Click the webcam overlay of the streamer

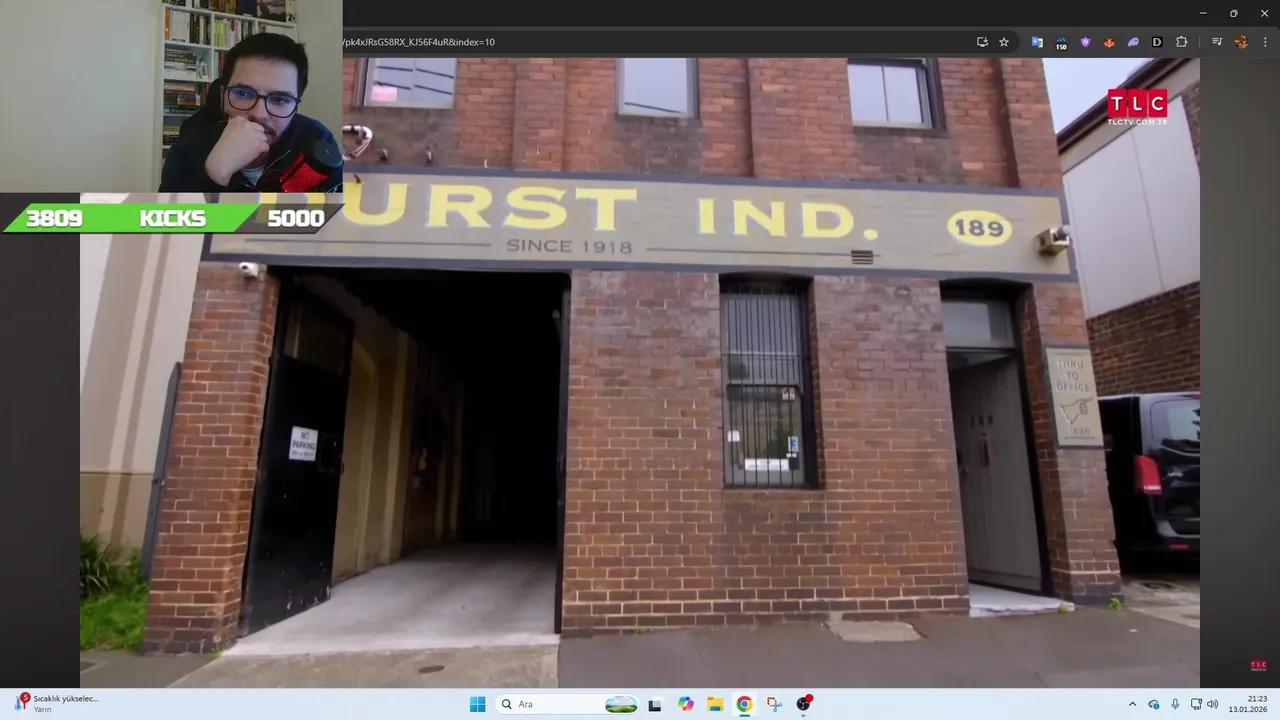click(x=171, y=96)
